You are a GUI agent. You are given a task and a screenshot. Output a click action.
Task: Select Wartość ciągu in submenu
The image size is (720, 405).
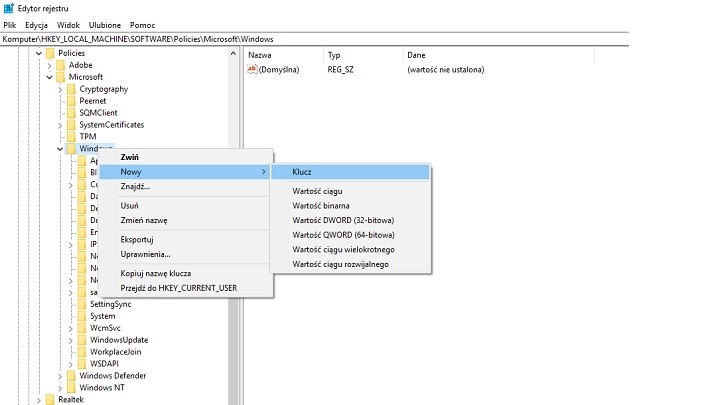tap(350, 191)
